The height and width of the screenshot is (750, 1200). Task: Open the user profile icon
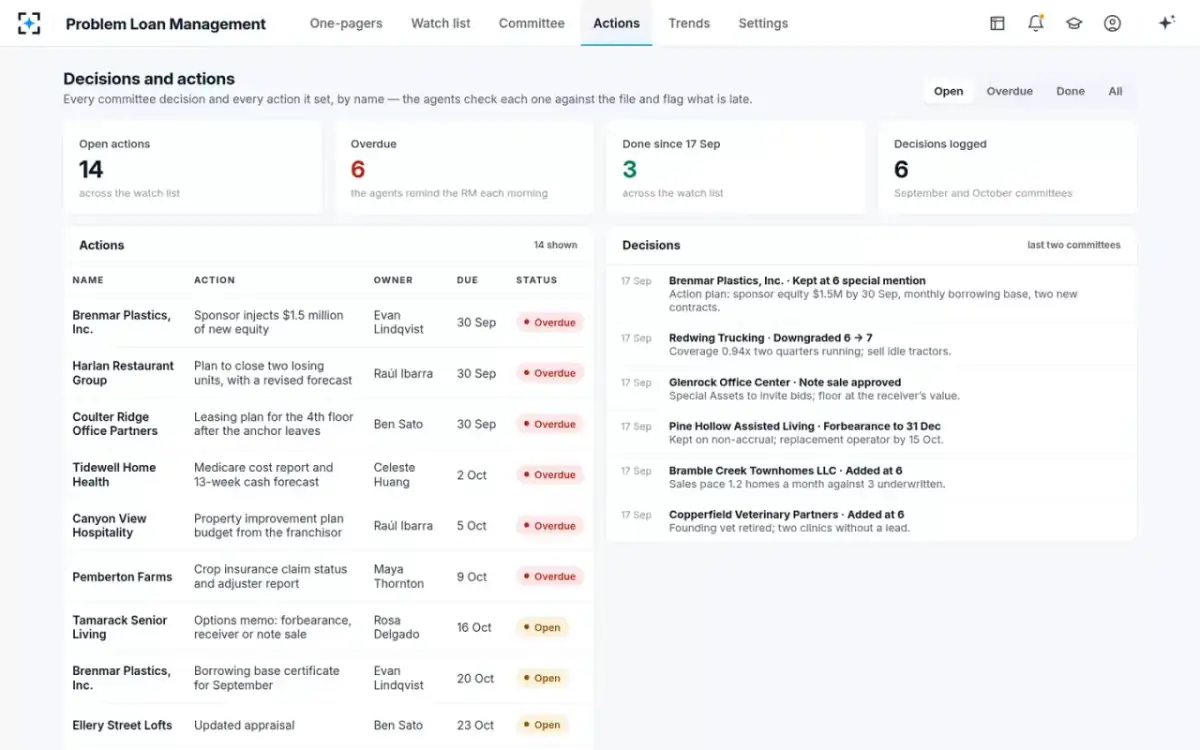pos(1112,23)
